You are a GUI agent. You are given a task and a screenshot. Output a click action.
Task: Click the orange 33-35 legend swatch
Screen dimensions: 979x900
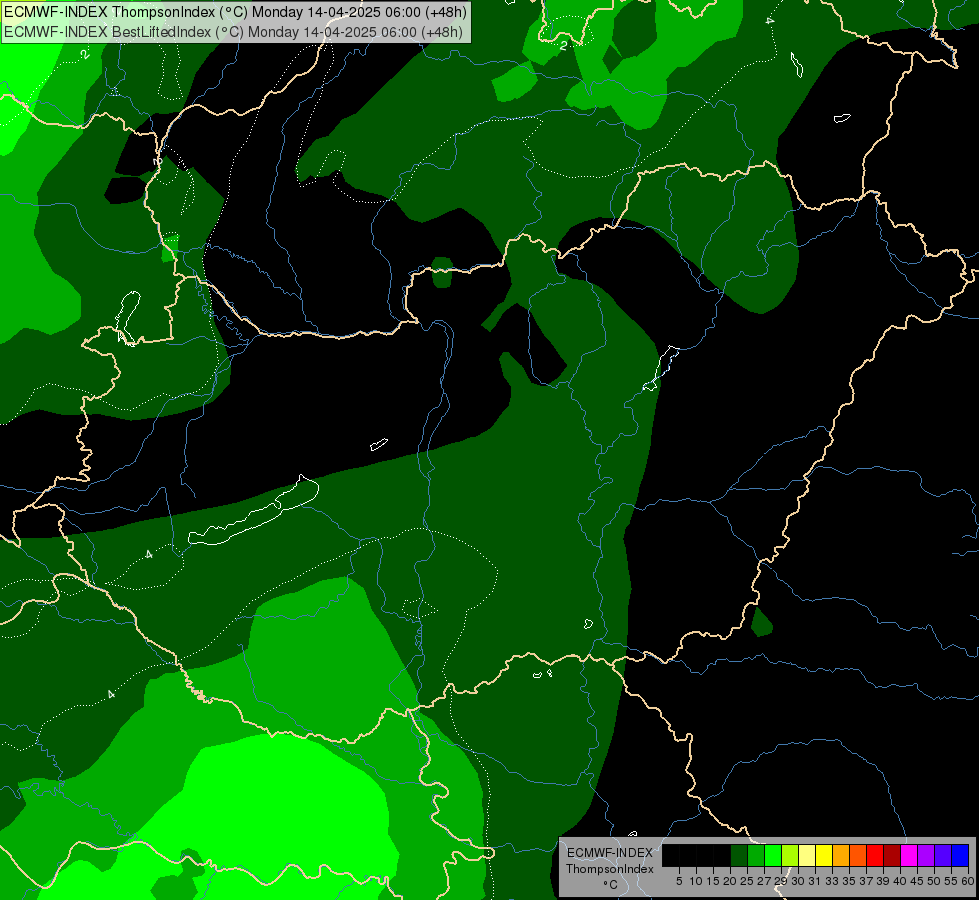click(840, 855)
